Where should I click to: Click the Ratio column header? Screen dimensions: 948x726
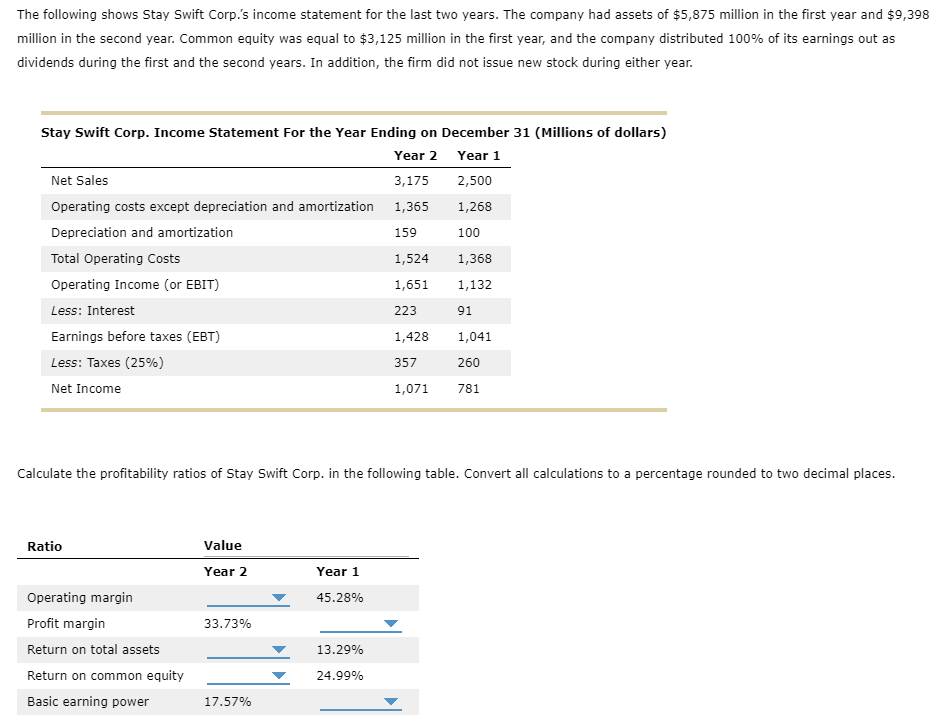point(45,546)
